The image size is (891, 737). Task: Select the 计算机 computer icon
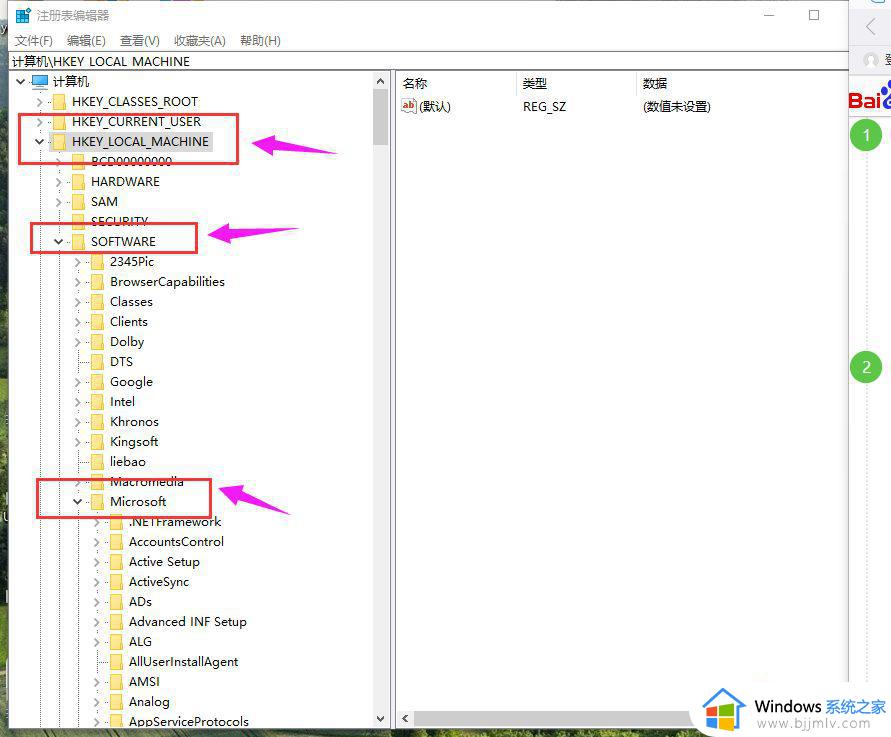click(x=40, y=82)
